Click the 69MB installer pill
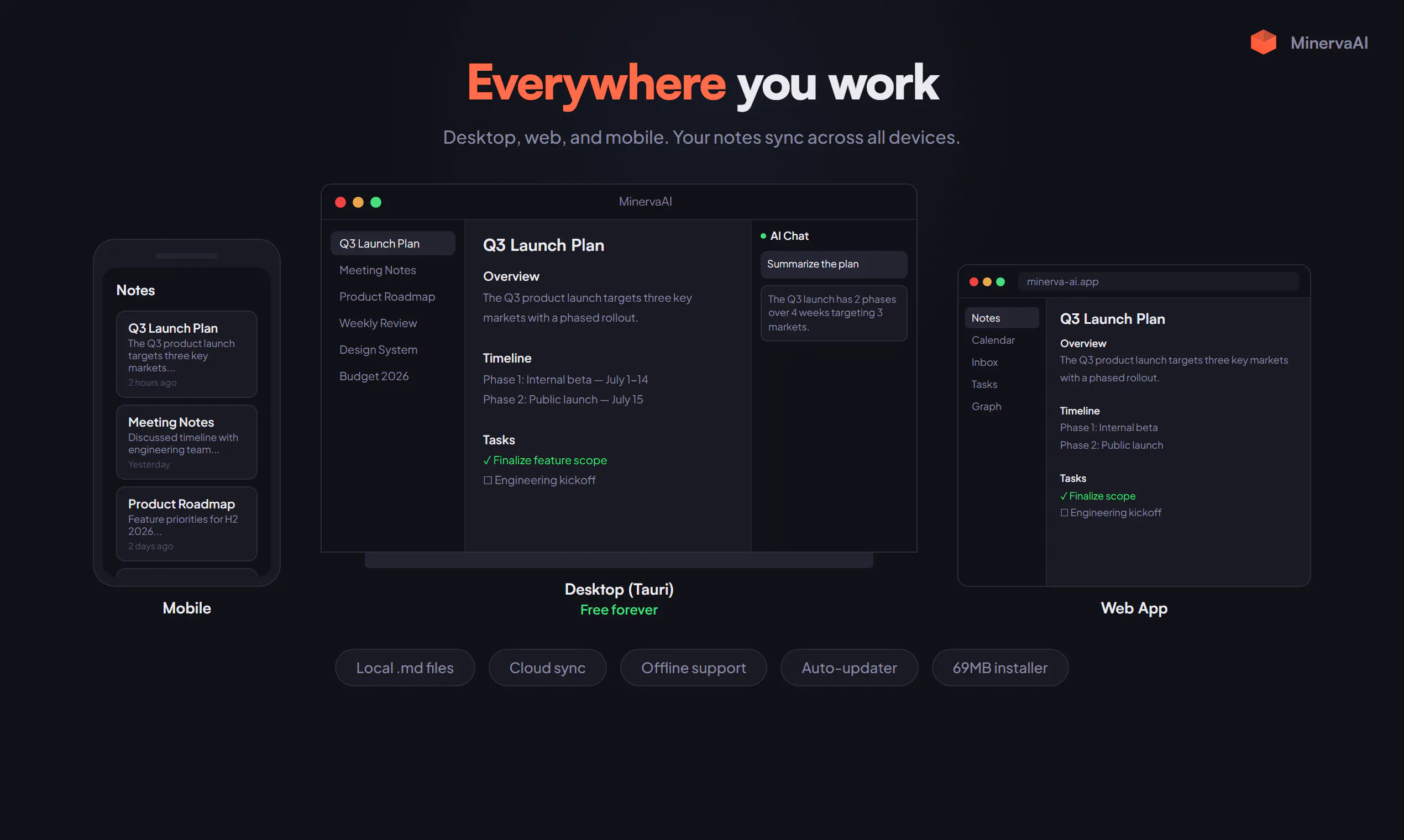Screen dimensions: 1404x840 click(1000, 668)
